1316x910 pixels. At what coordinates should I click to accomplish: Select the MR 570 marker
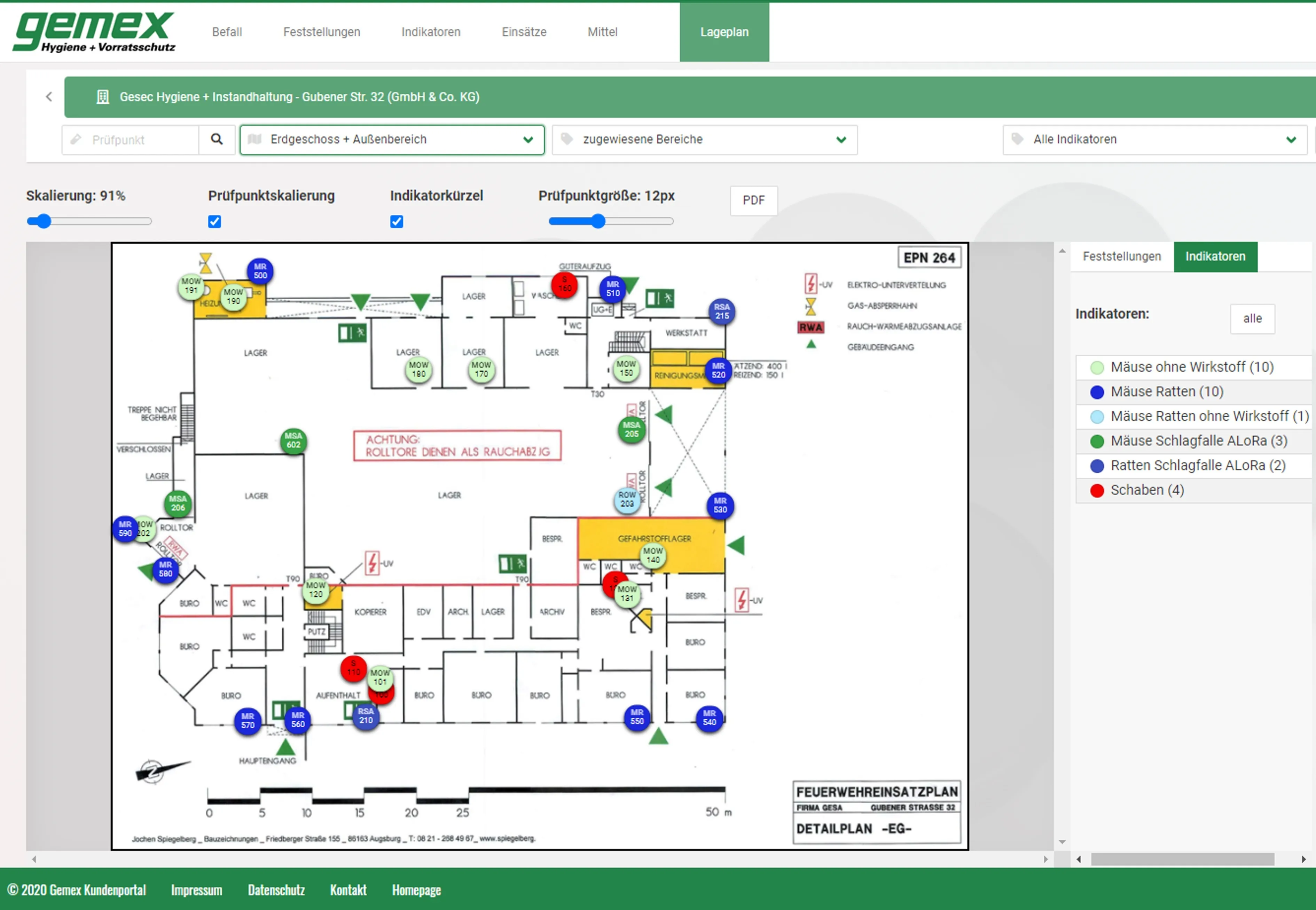tap(248, 721)
